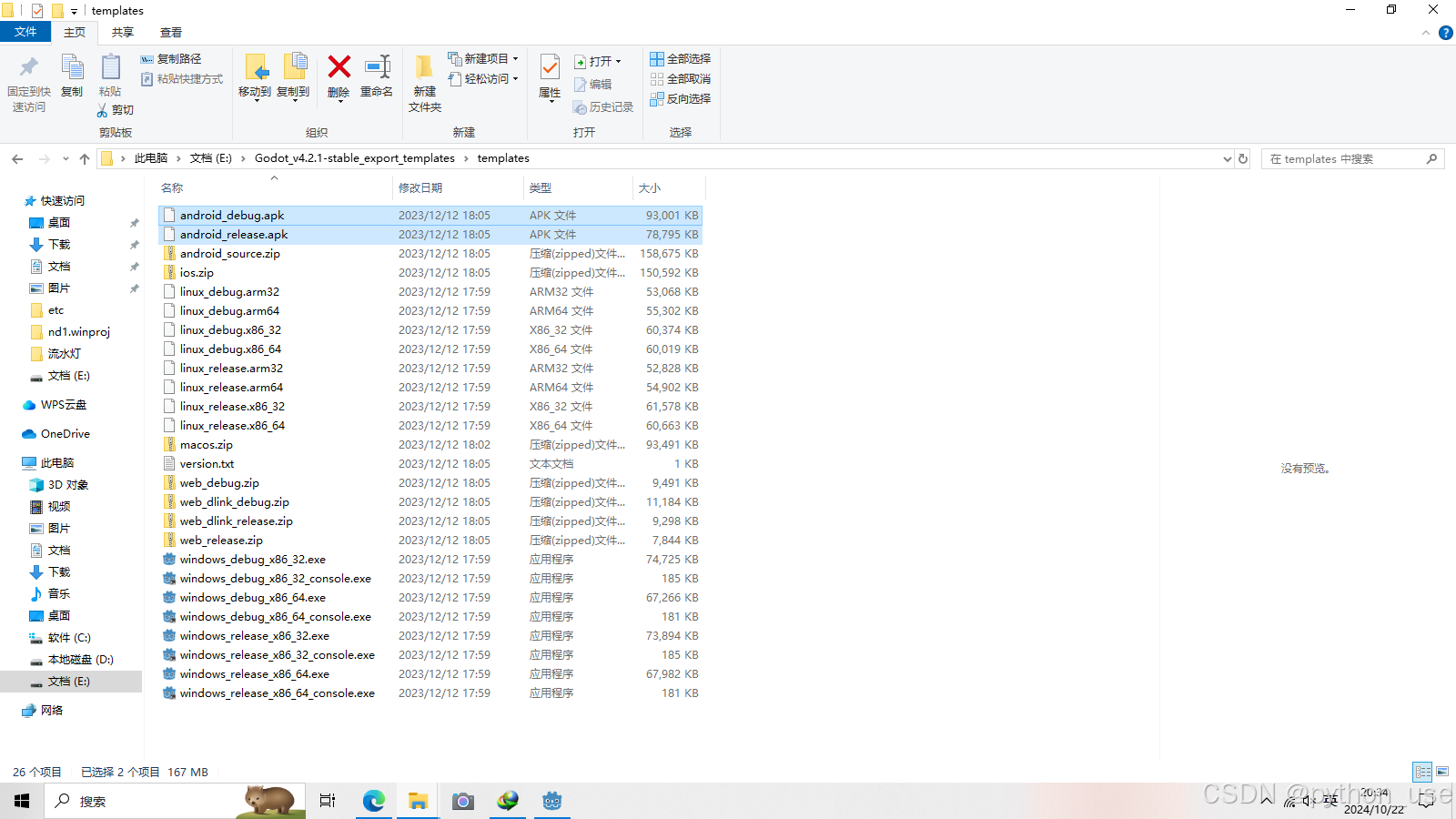Click the Rename icon
The height and width of the screenshot is (819, 1456).
pyautogui.click(x=377, y=66)
